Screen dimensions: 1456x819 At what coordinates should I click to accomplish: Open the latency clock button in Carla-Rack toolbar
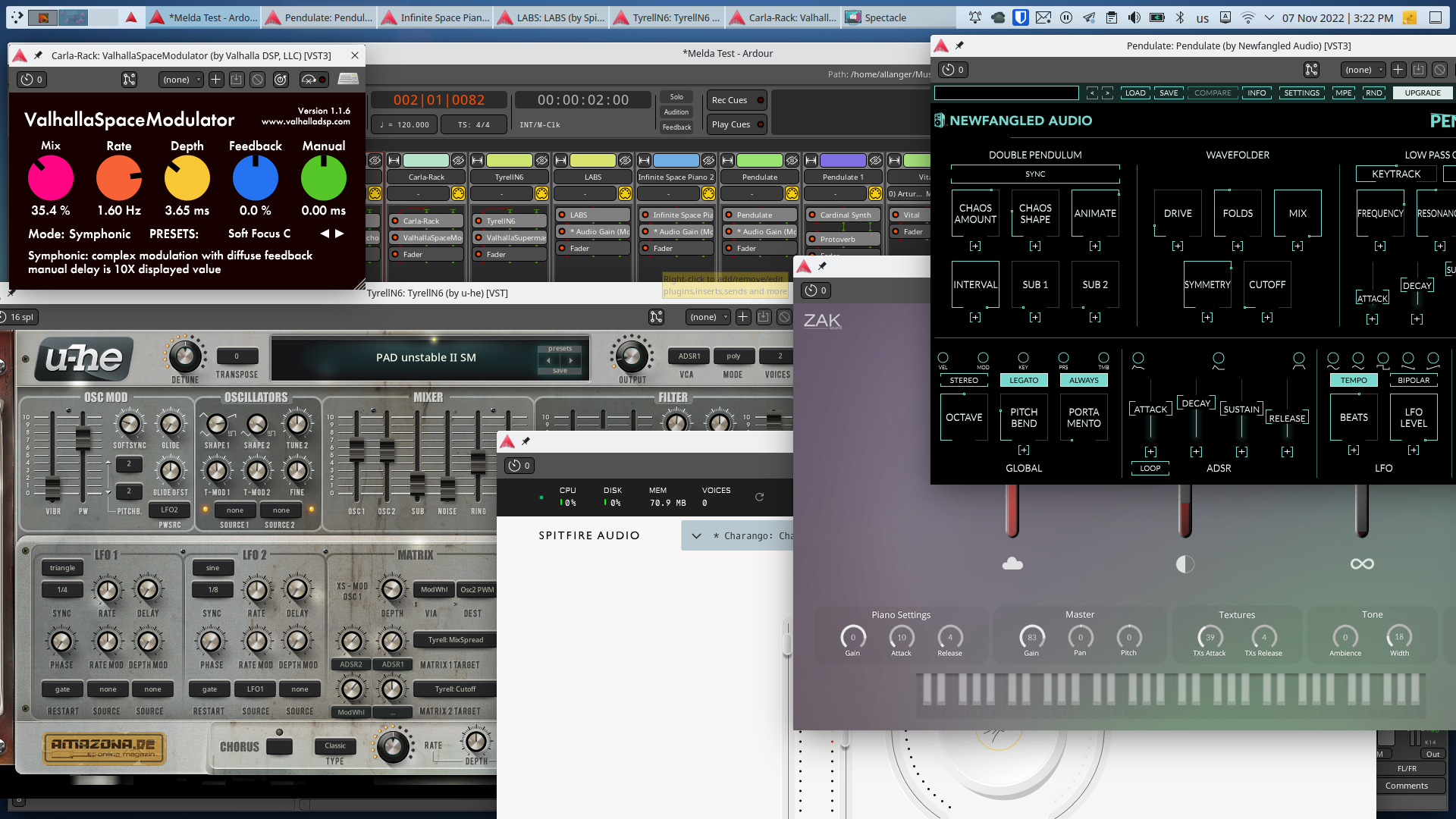pyautogui.click(x=32, y=80)
